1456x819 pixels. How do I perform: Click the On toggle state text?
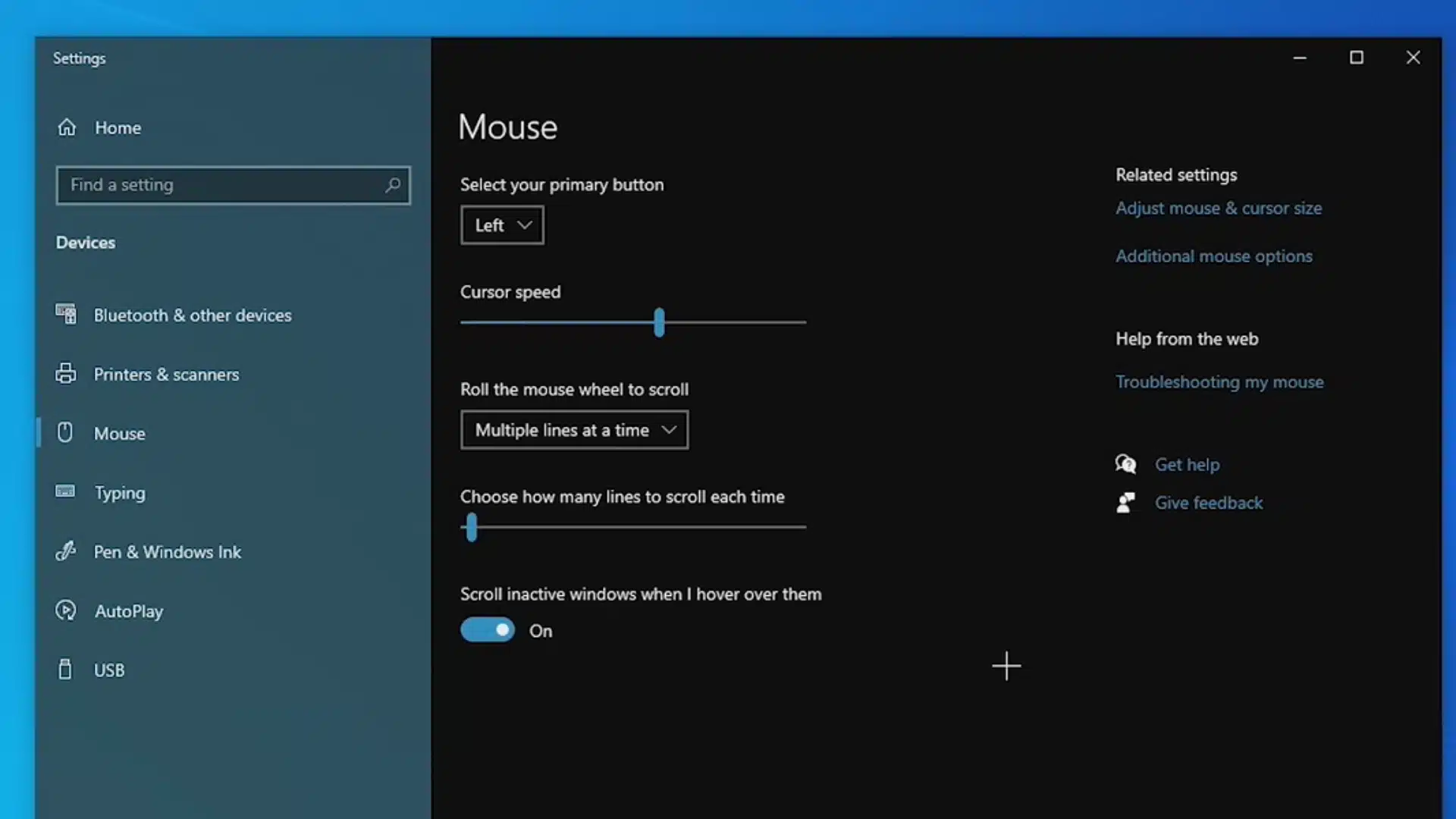pyautogui.click(x=541, y=631)
